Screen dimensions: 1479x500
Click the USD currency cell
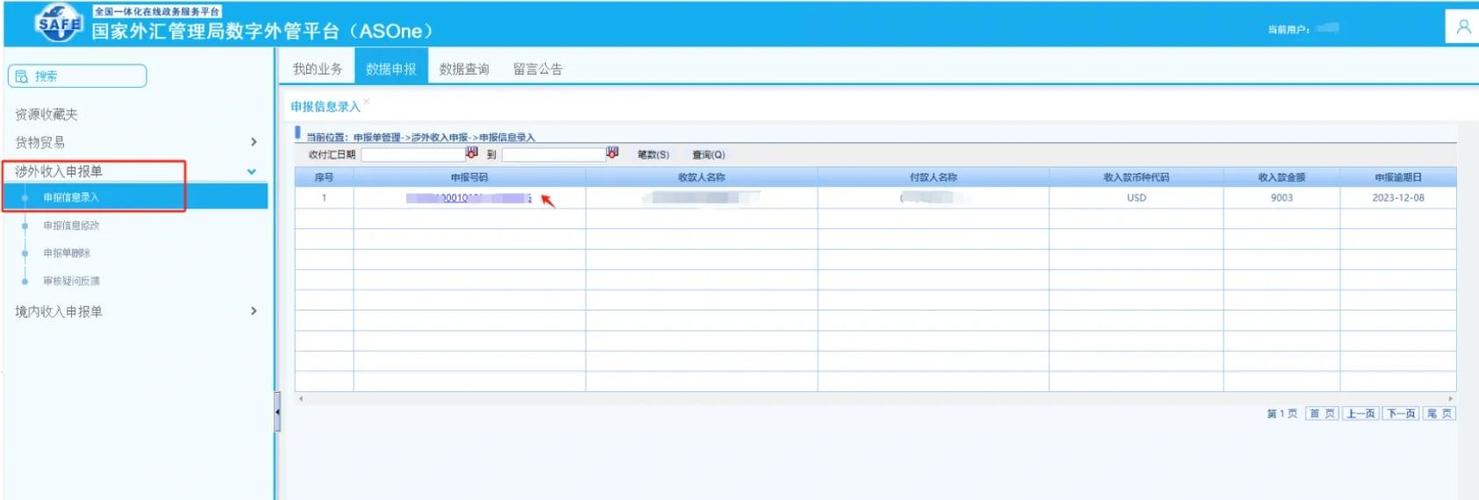coord(1136,198)
